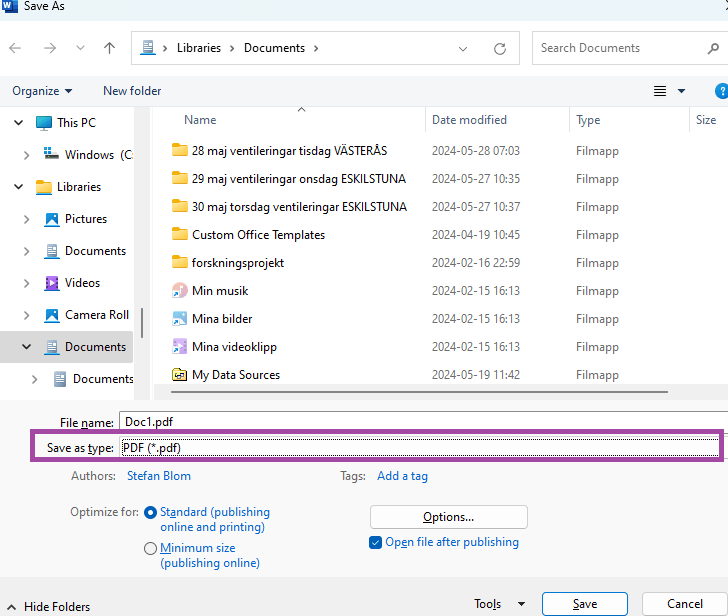This screenshot has width=728, height=616.
Task: Select Standard publishing online and printing option
Action: tap(207, 519)
